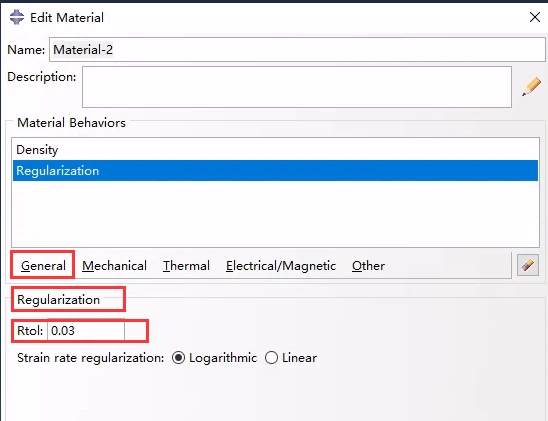
Task: Select Regularization in the Material Behaviors list
Action: [x=275, y=170]
